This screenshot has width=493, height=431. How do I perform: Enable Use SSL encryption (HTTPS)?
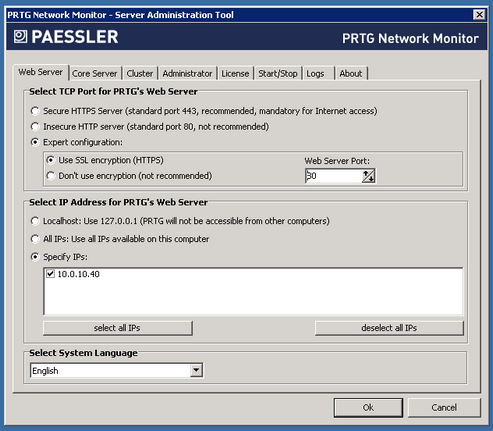[50, 160]
